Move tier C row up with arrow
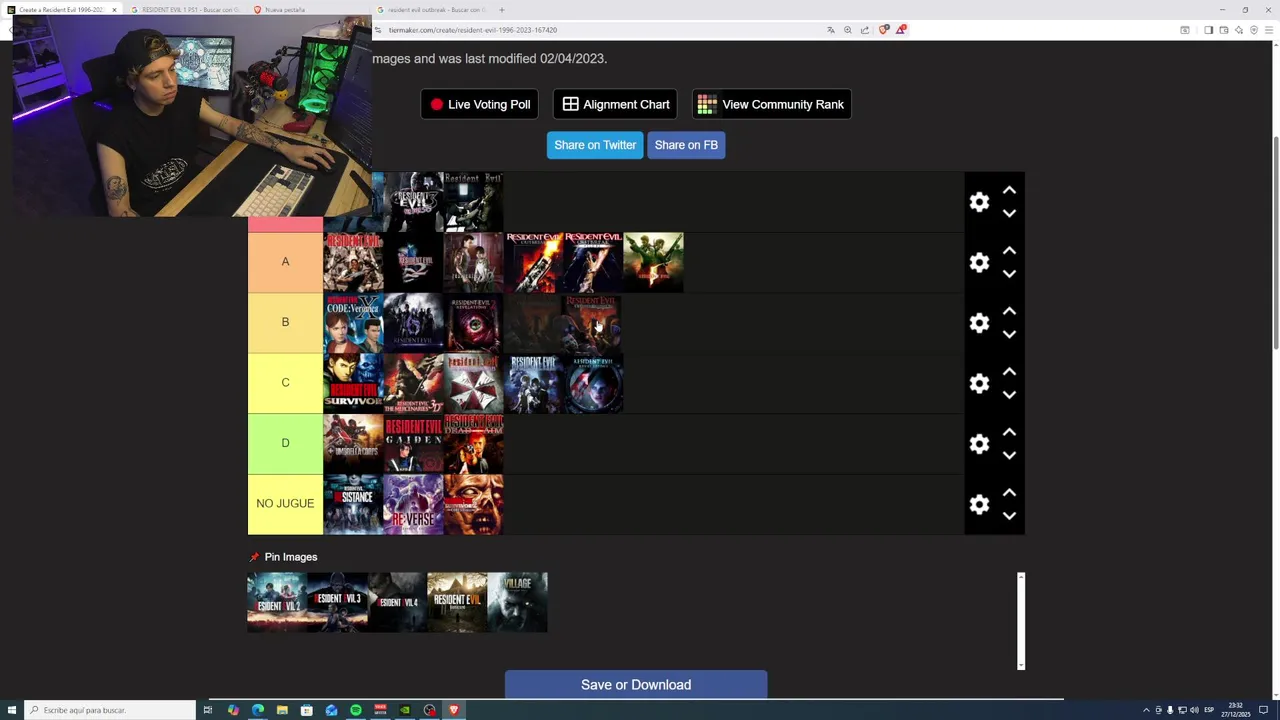The image size is (1280, 720). tap(1009, 372)
